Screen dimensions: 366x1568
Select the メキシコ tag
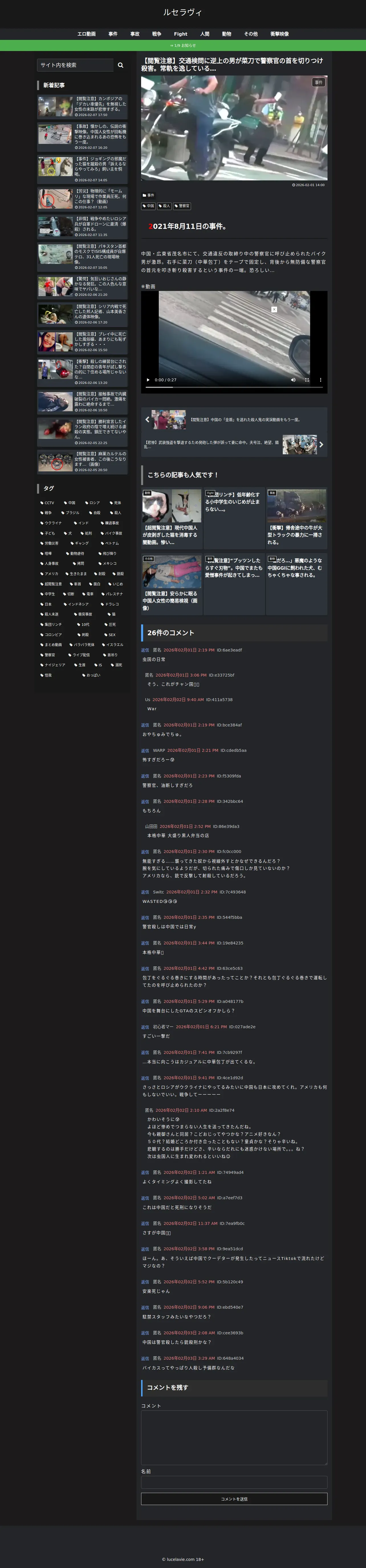108,564
